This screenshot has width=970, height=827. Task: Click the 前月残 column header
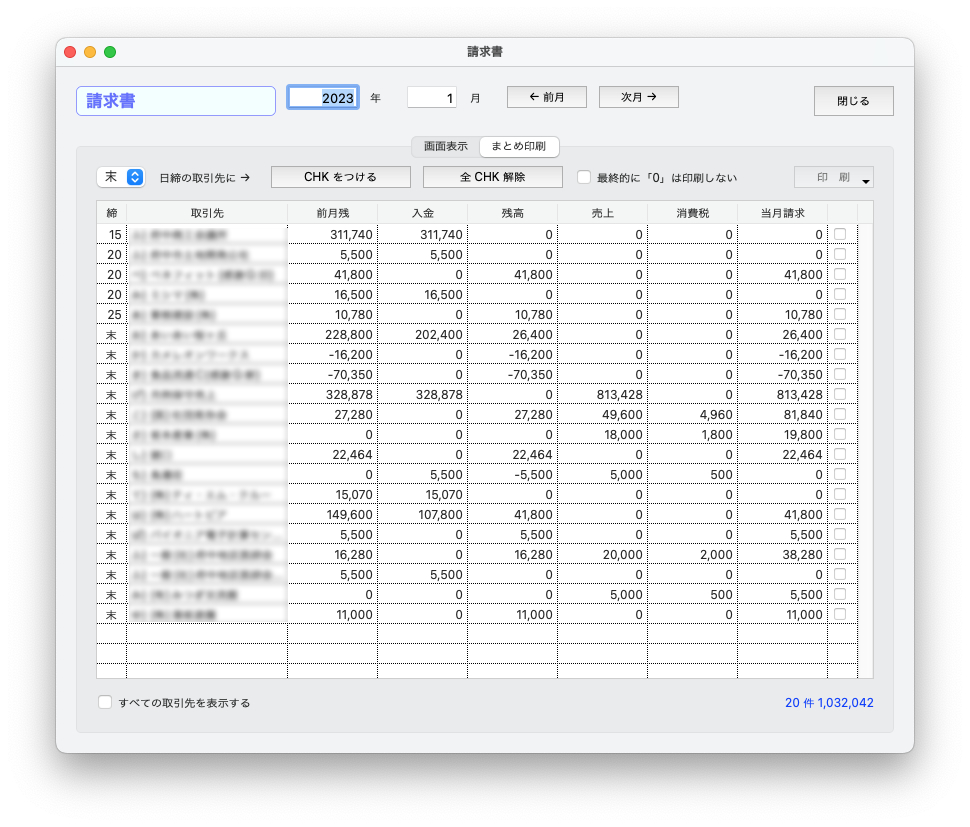click(332, 213)
